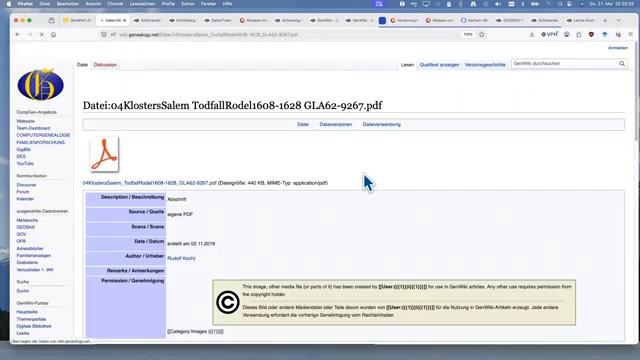Image resolution: width=640 pixels, height=360 pixels.
Task: Open the browser home page icon
Action: pos(53,35)
